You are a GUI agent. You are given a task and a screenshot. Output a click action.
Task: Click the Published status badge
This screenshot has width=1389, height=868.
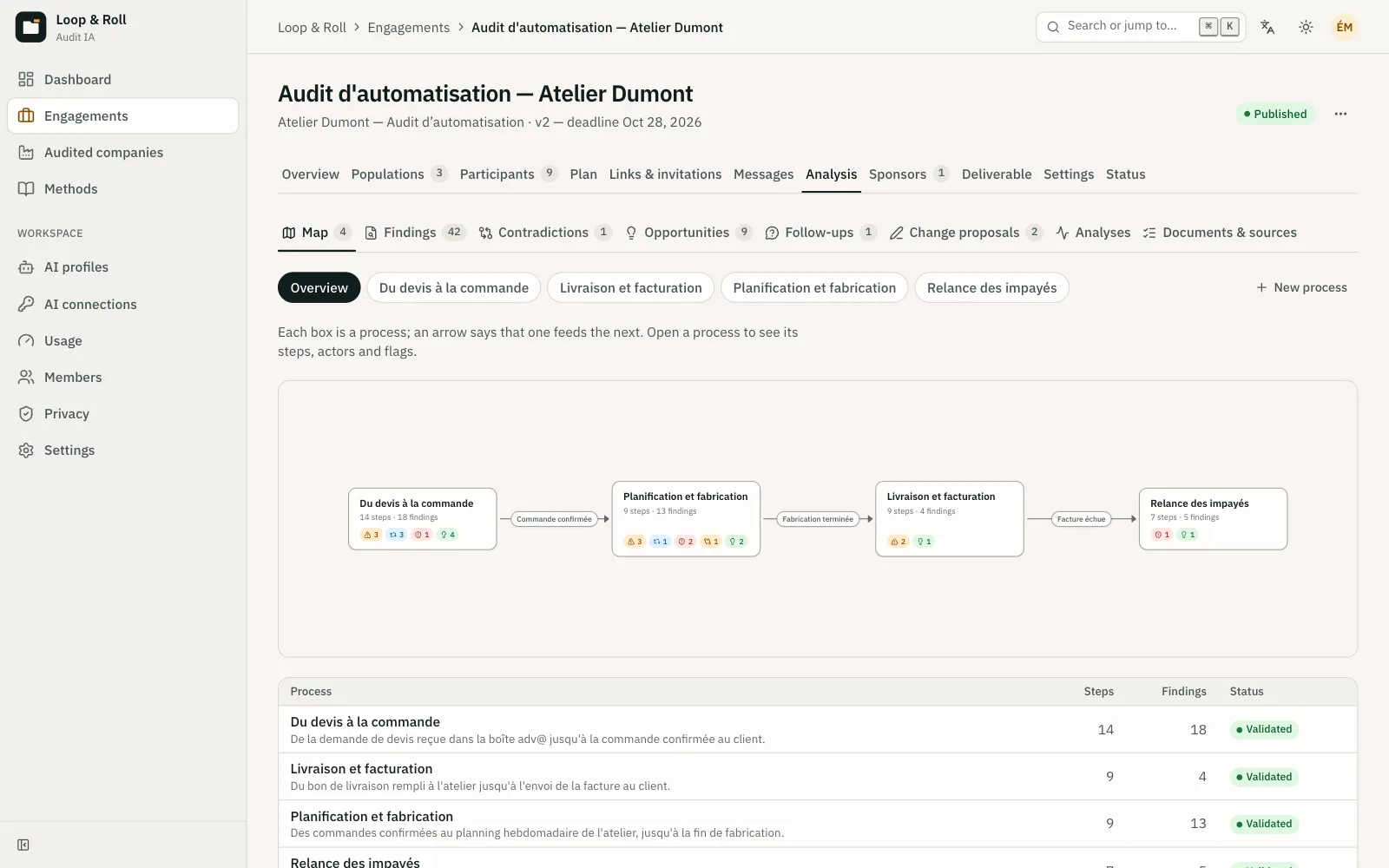click(x=1275, y=114)
